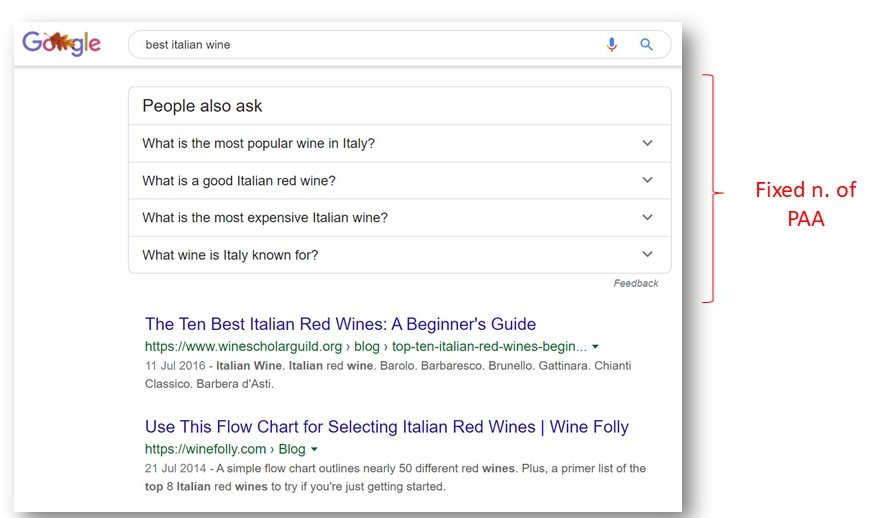Expand chevron beside 'most expensive Italian wine'
This screenshot has width=869, height=518.
647,217
